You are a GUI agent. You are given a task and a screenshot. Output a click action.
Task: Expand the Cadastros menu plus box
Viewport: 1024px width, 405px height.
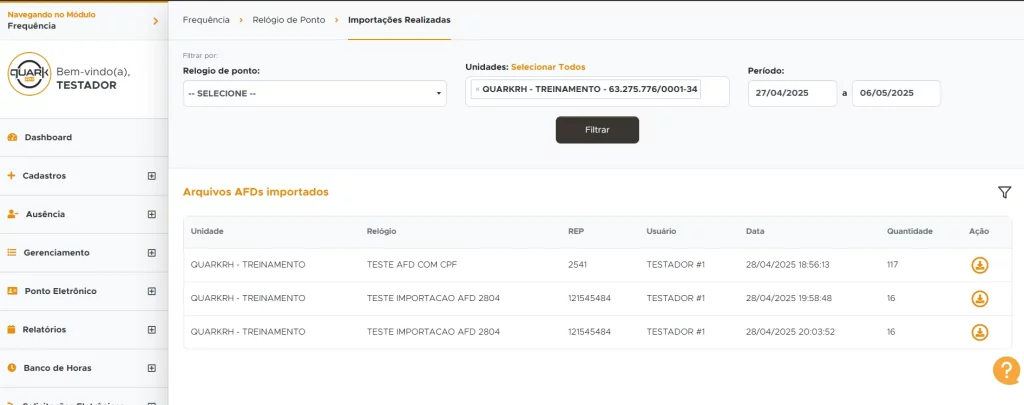[x=152, y=176]
